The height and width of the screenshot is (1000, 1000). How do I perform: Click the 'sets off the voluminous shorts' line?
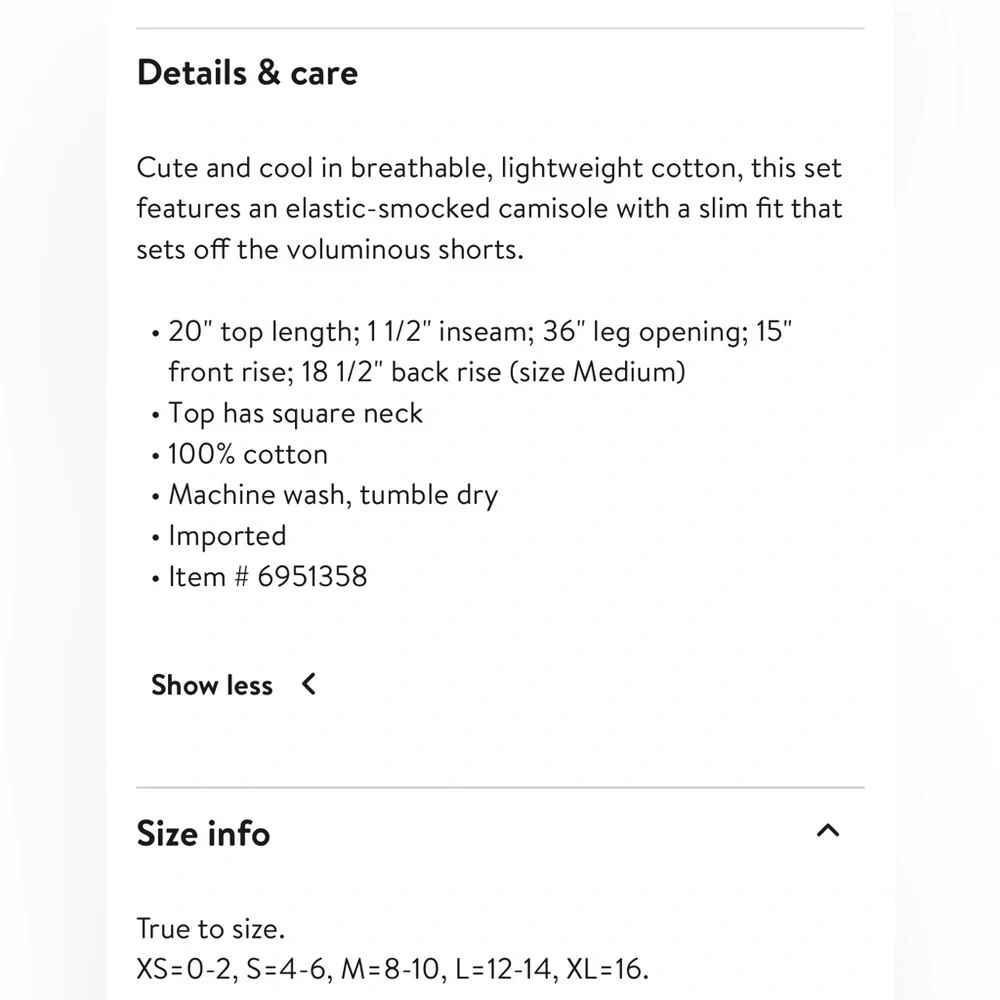coord(330,249)
